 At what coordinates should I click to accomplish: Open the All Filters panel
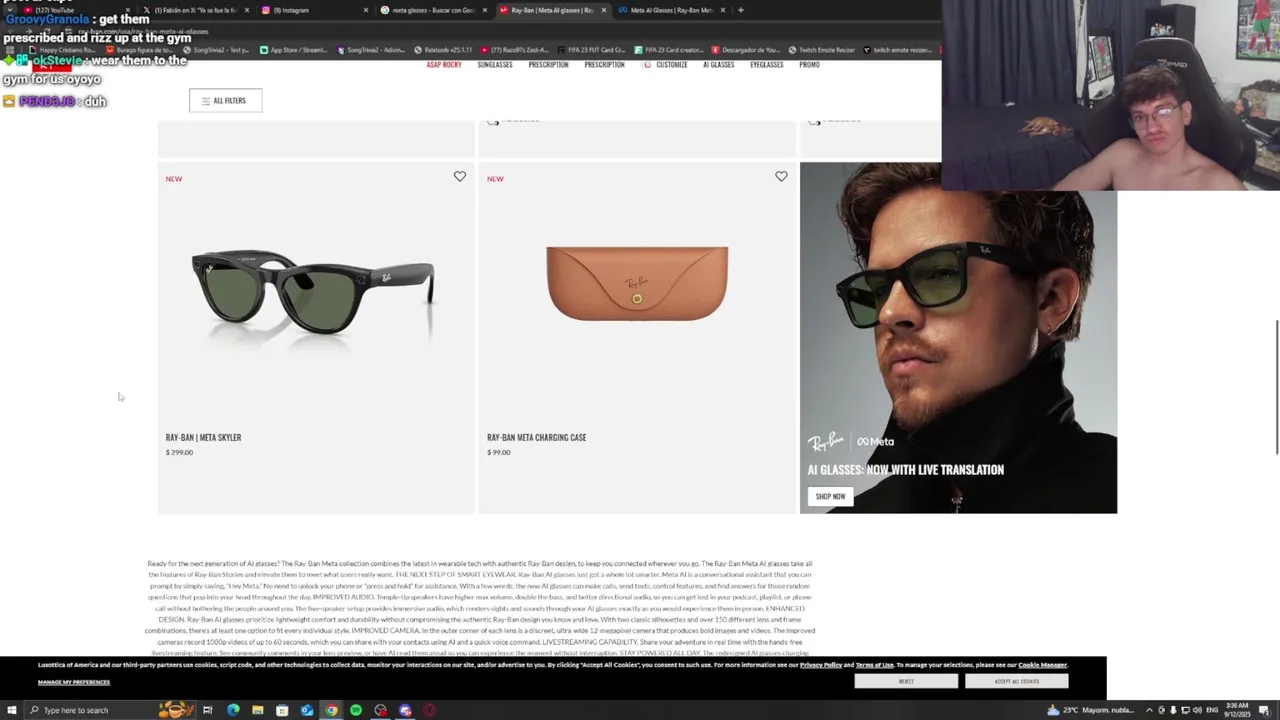coord(225,100)
